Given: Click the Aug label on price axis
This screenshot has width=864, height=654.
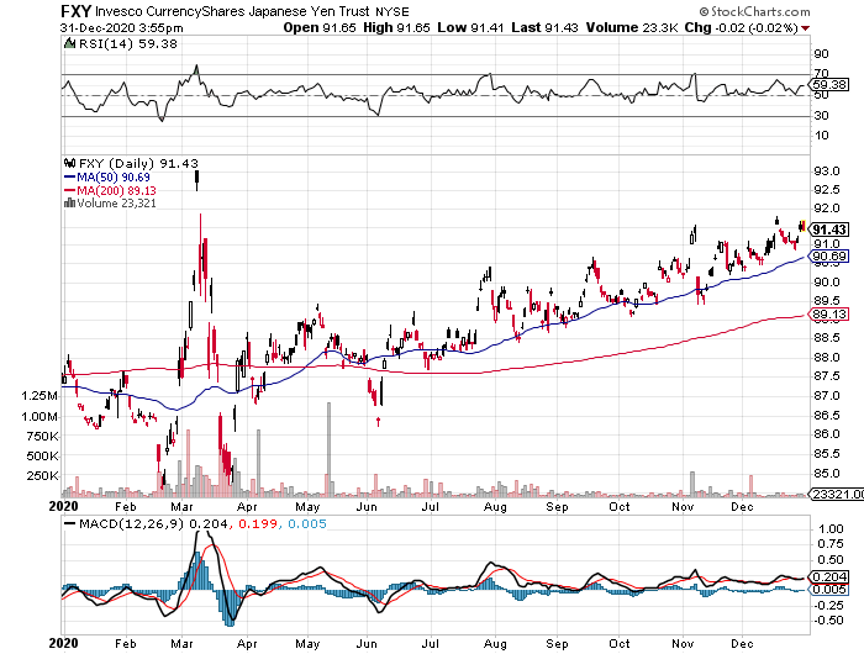Looking at the screenshot, I should click(495, 507).
